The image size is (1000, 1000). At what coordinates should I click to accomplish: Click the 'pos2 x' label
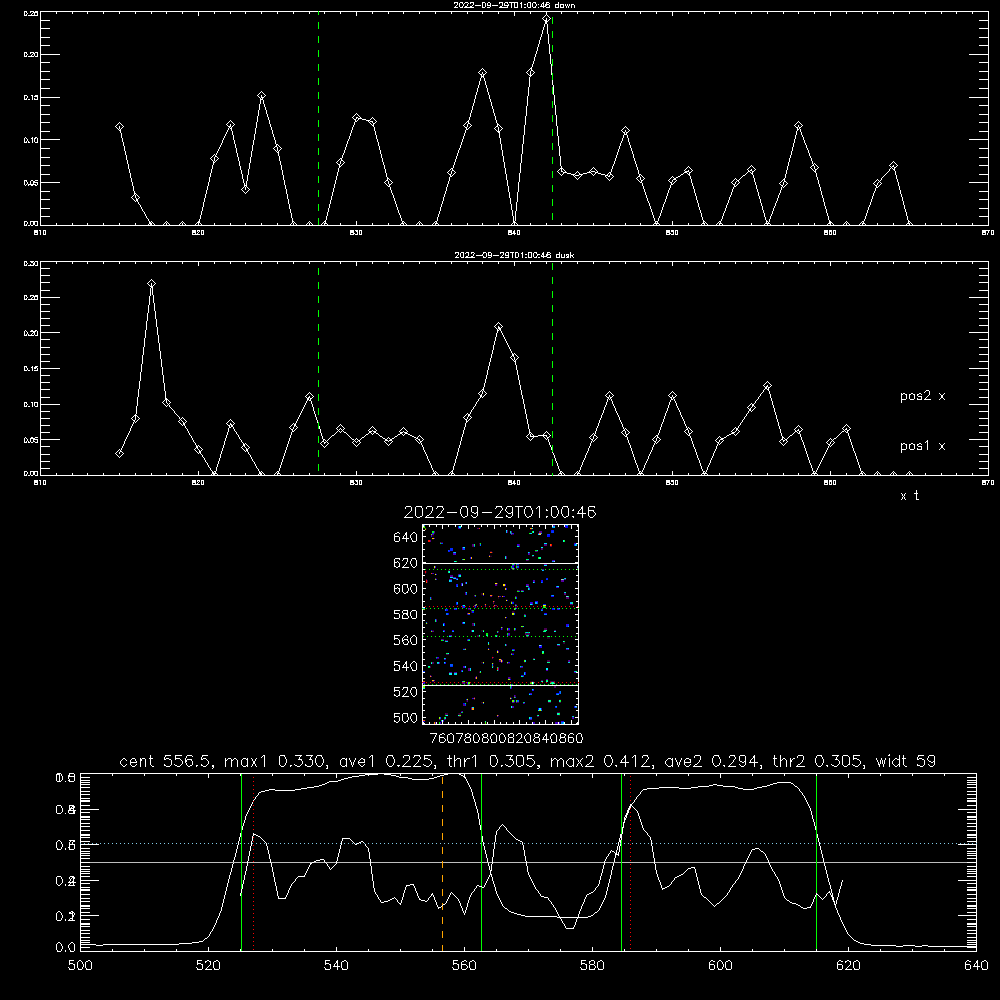[922, 396]
